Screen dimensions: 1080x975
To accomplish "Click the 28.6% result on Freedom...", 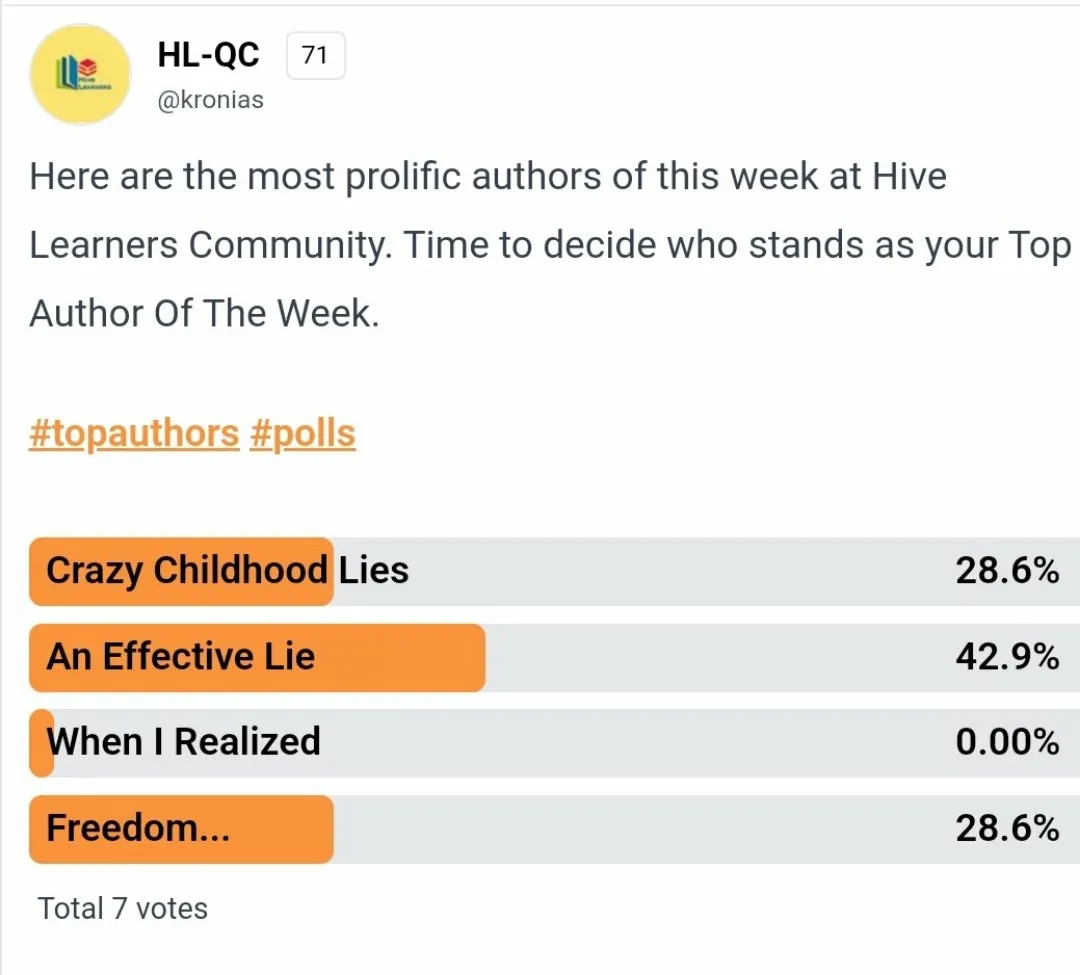I will coord(1007,828).
